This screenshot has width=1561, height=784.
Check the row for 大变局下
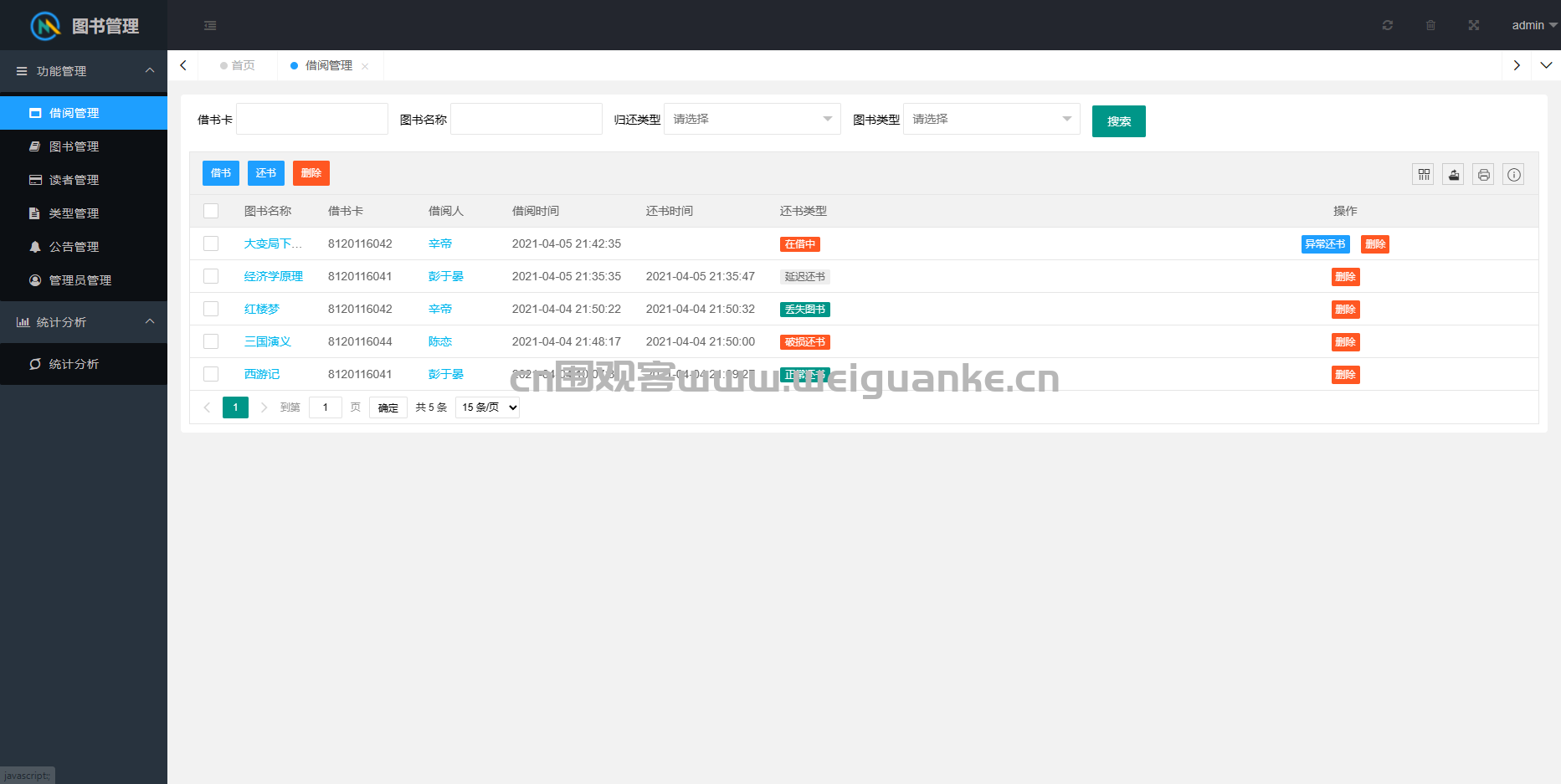coord(211,243)
